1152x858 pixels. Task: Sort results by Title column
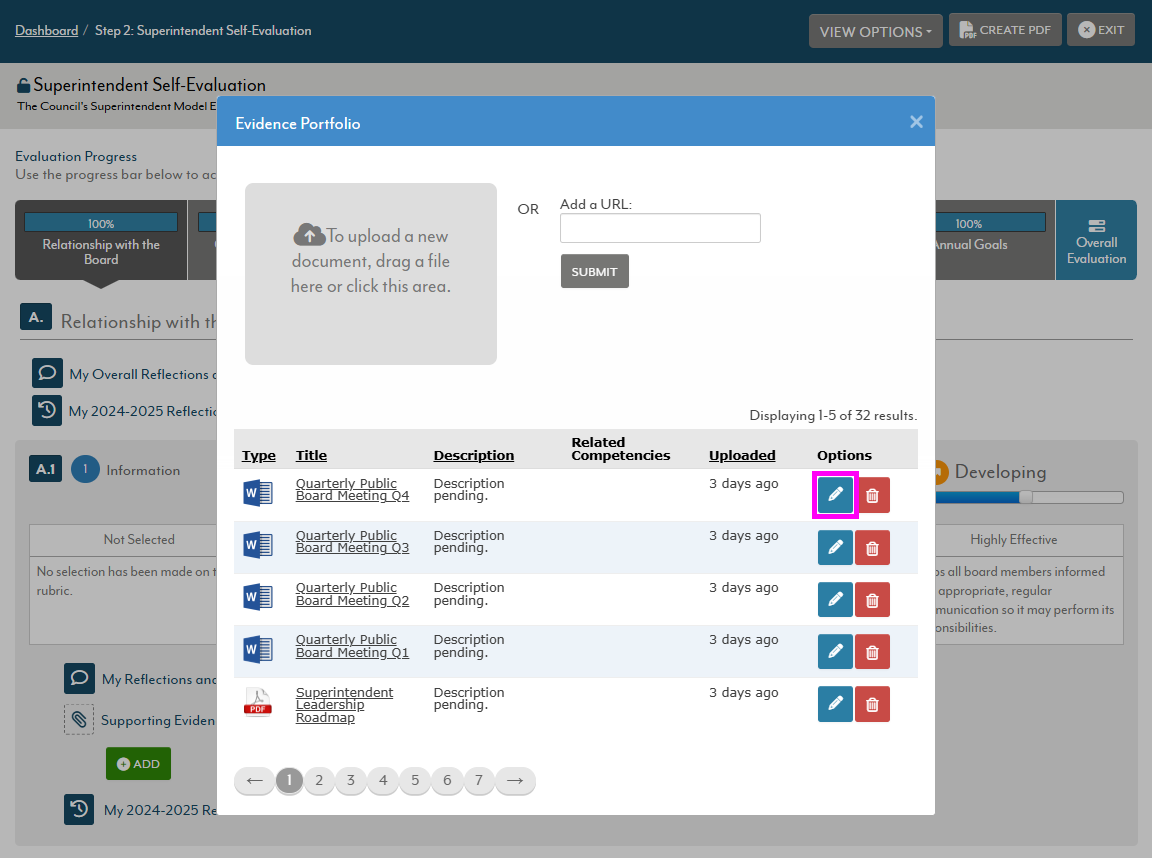tap(311, 456)
